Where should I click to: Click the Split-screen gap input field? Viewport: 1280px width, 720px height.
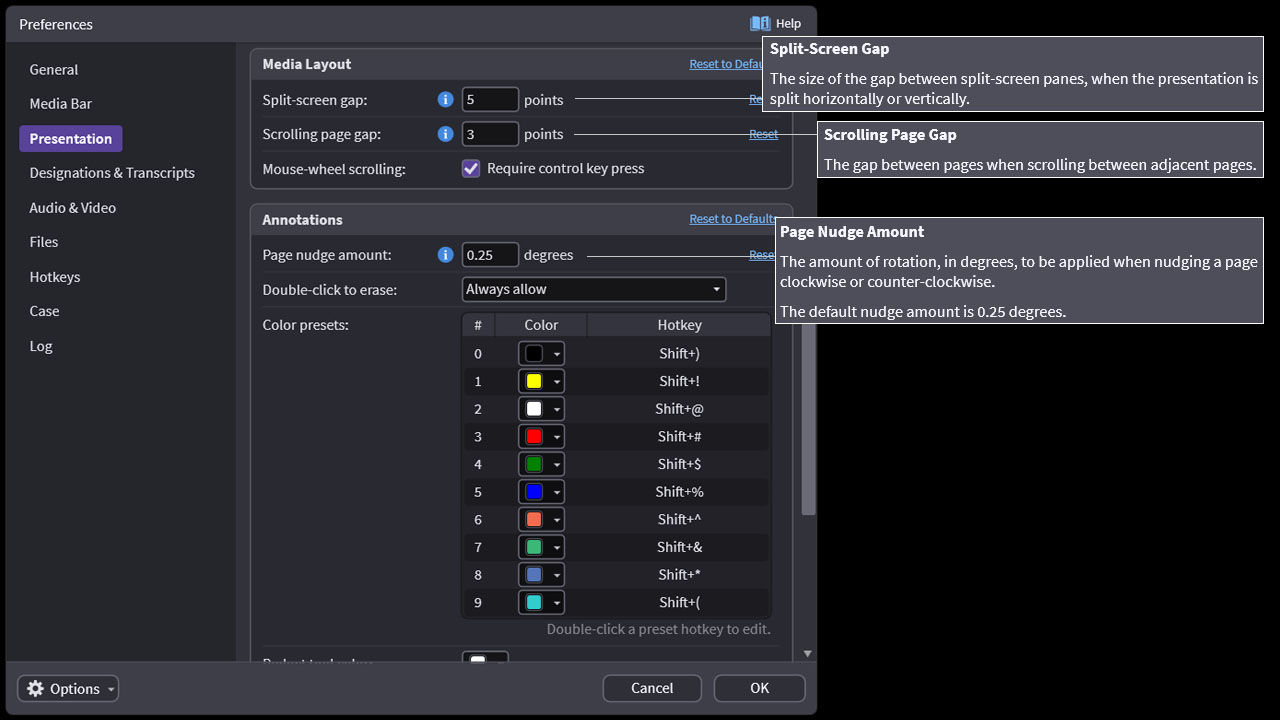[490, 99]
